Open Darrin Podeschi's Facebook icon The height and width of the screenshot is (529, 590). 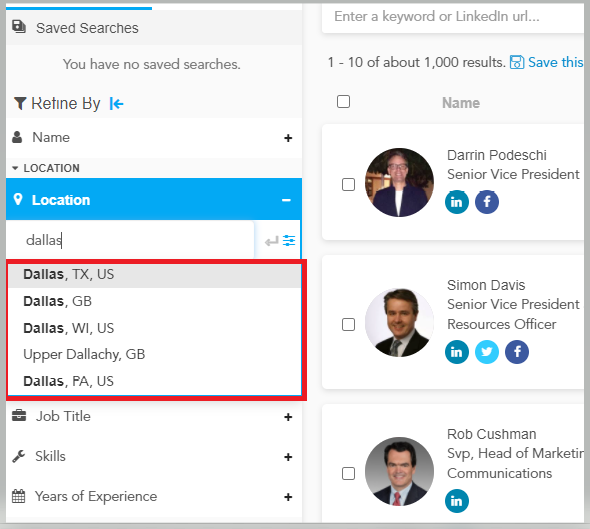click(487, 202)
